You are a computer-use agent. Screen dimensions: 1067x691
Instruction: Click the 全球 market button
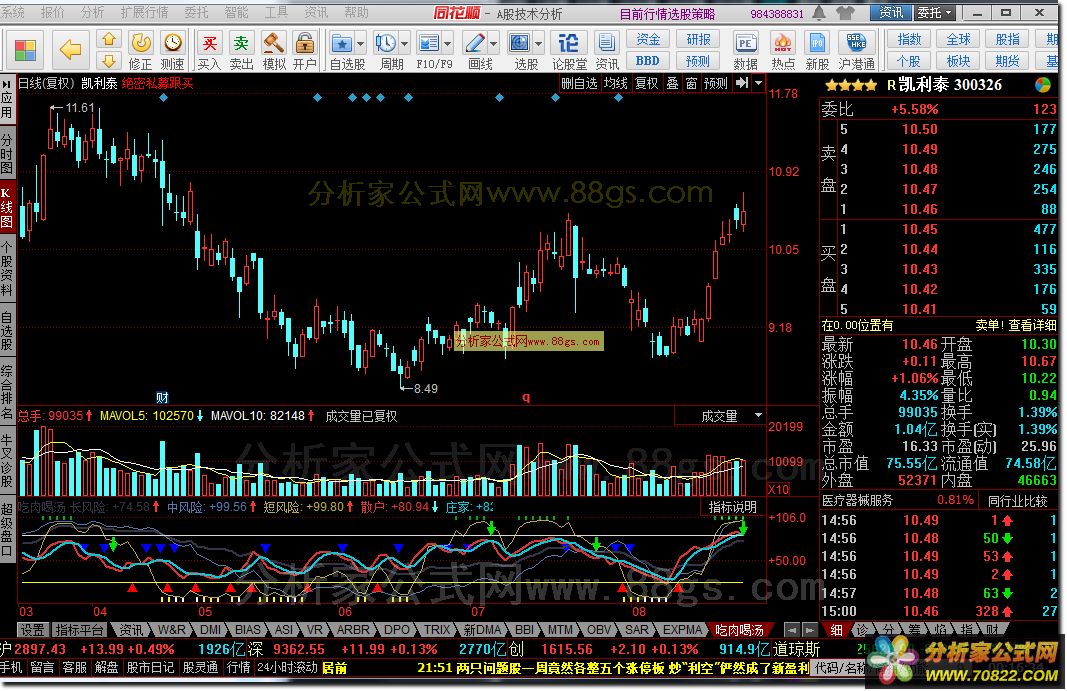(x=958, y=39)
